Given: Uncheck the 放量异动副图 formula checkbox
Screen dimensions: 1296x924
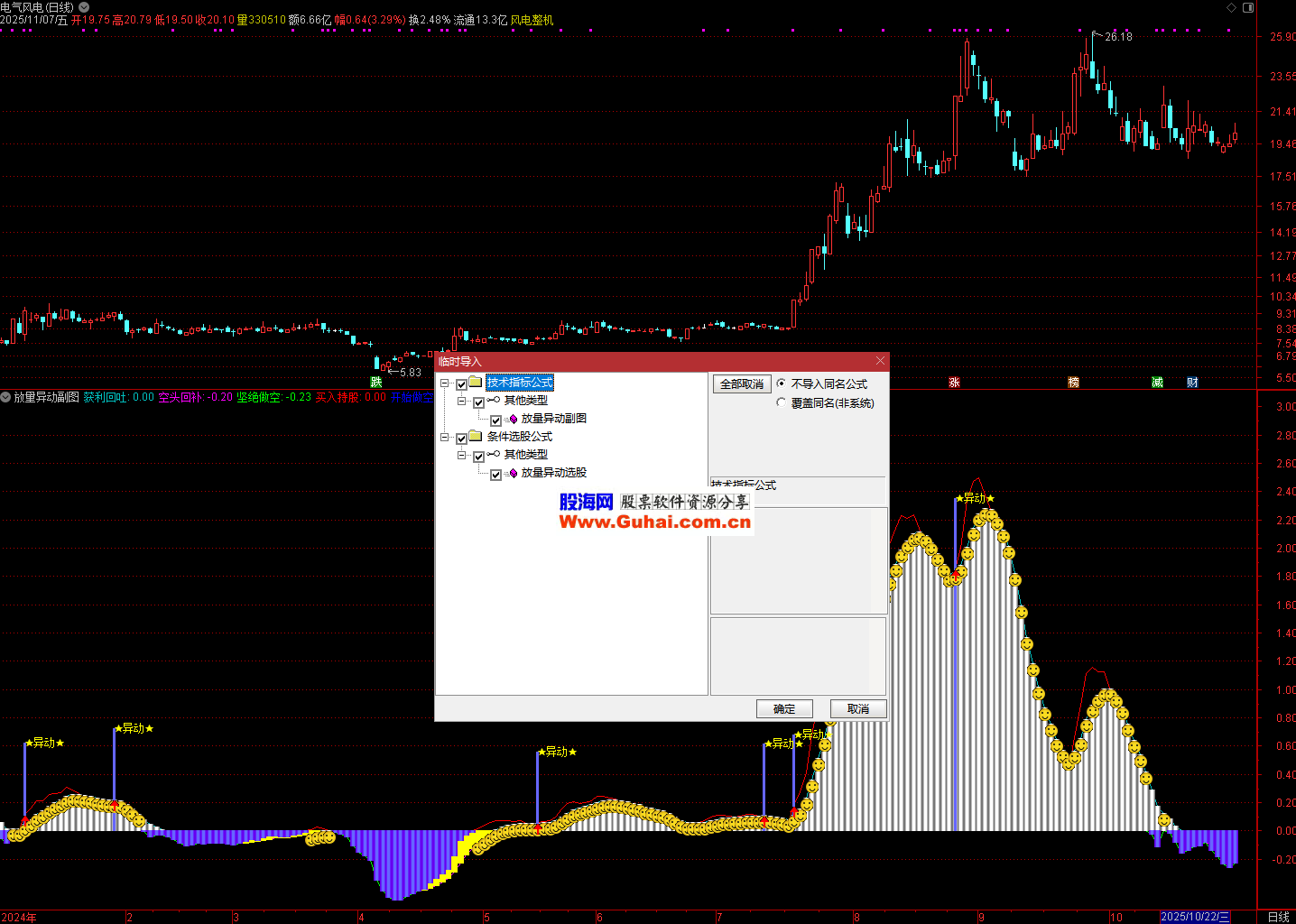Looking at the screenshot, I should point(495,420).
